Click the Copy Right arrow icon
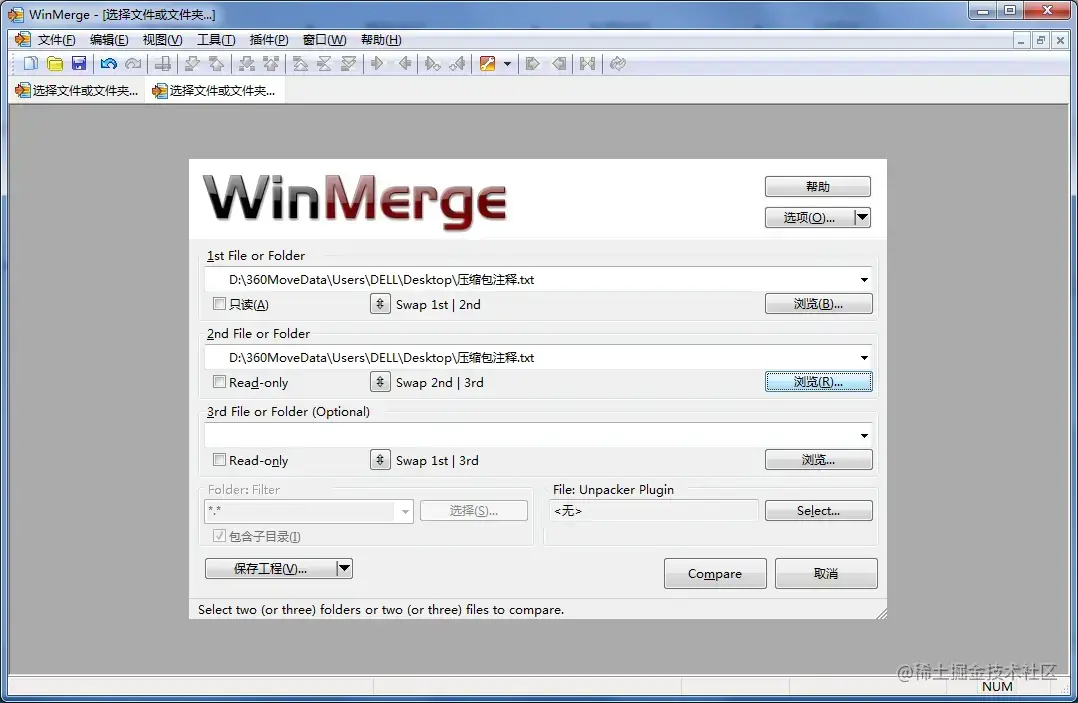Viewport: 1078px width, 703px height. (377, 64)
